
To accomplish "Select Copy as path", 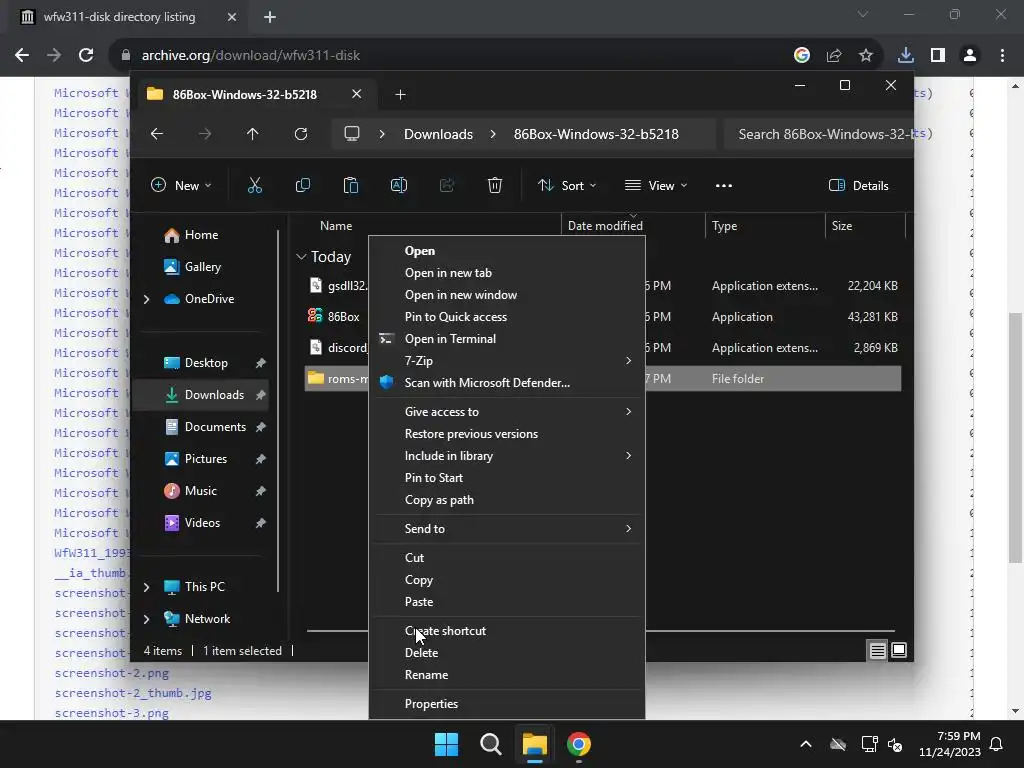I will (507, 500).
